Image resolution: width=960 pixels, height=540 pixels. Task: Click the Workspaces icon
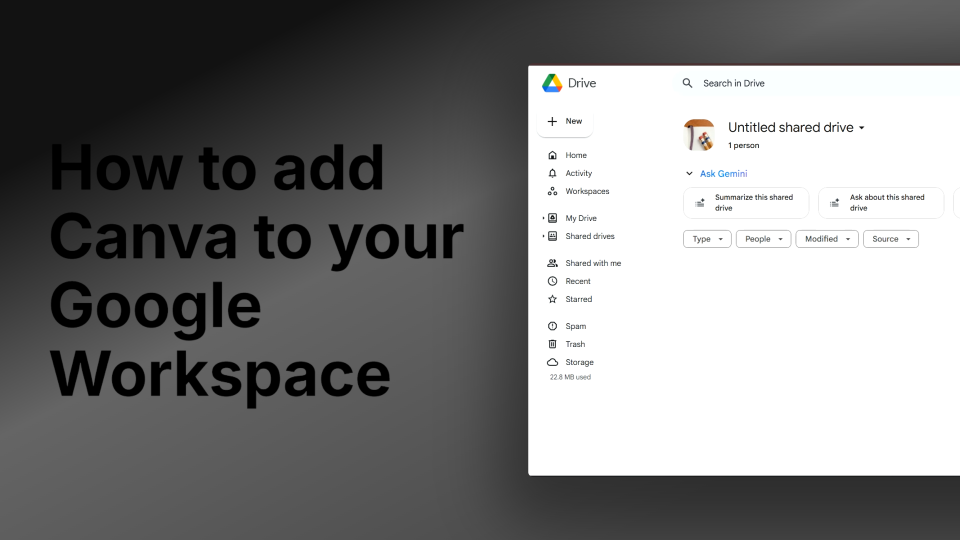tap(552, 191)
